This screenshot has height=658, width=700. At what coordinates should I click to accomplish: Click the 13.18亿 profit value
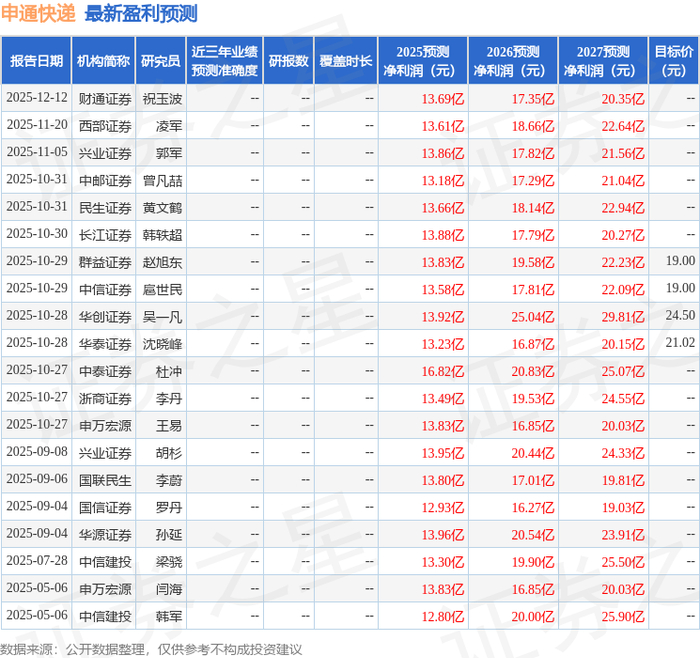tap(442, 180)
